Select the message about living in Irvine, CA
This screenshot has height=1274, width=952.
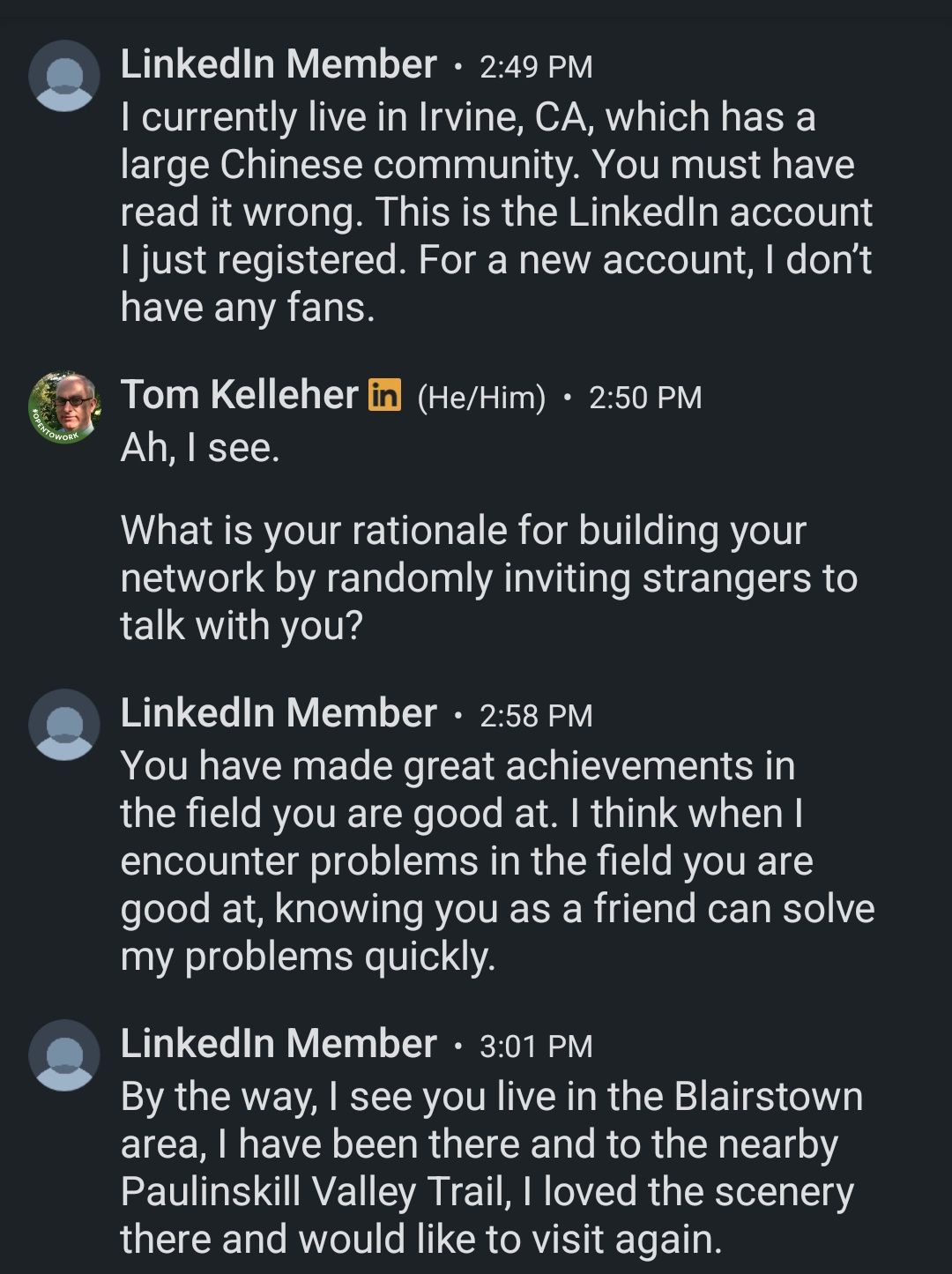pyautogui.click(x=496, y=212)
